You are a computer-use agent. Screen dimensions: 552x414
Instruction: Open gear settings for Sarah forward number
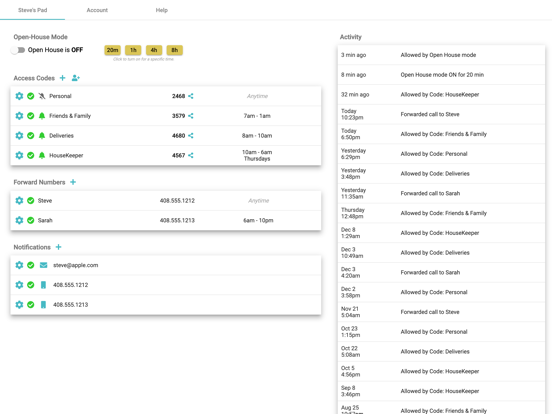(19, 220)
